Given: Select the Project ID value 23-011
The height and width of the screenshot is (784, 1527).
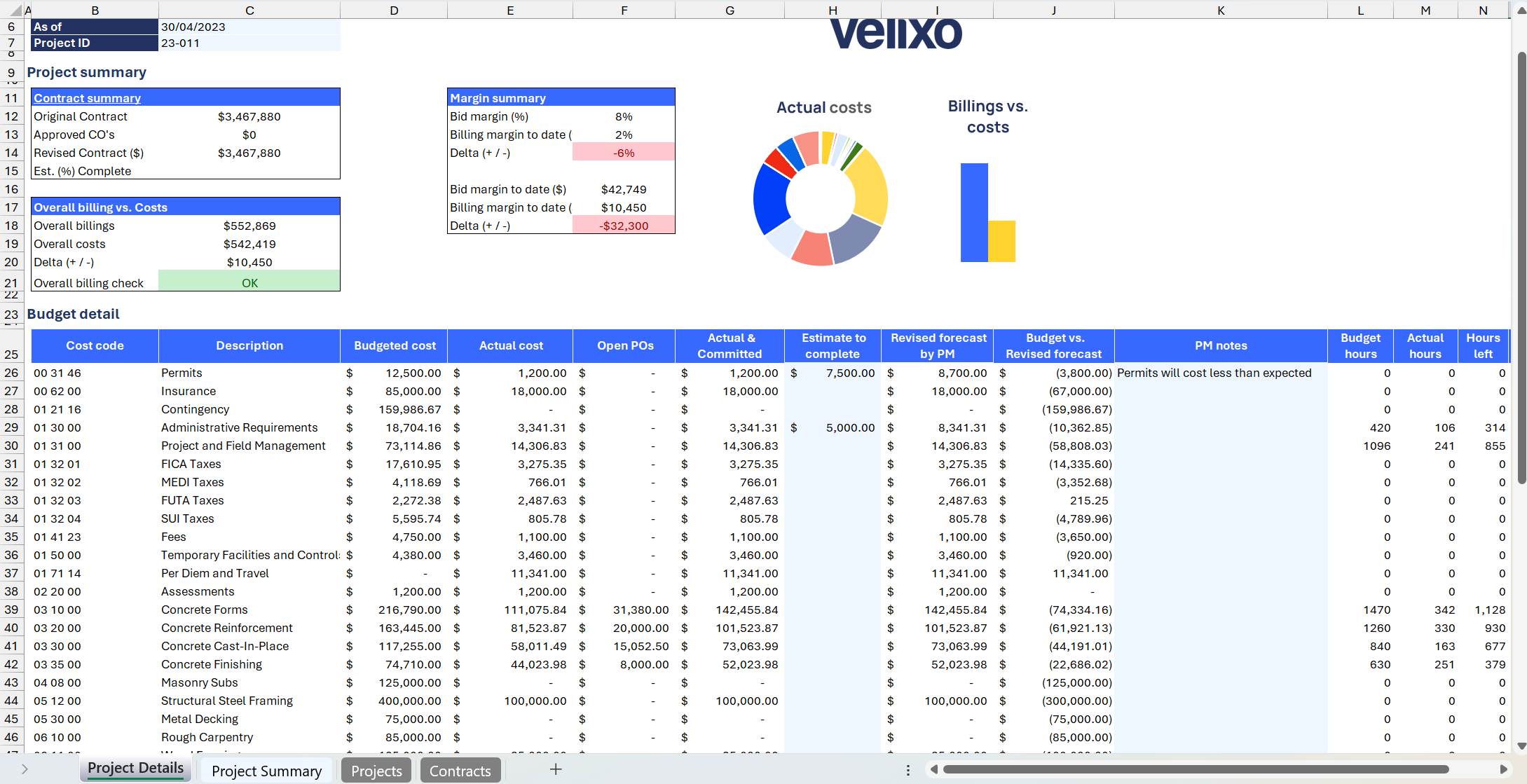Looking at the screenshot, I should [249, 43].
